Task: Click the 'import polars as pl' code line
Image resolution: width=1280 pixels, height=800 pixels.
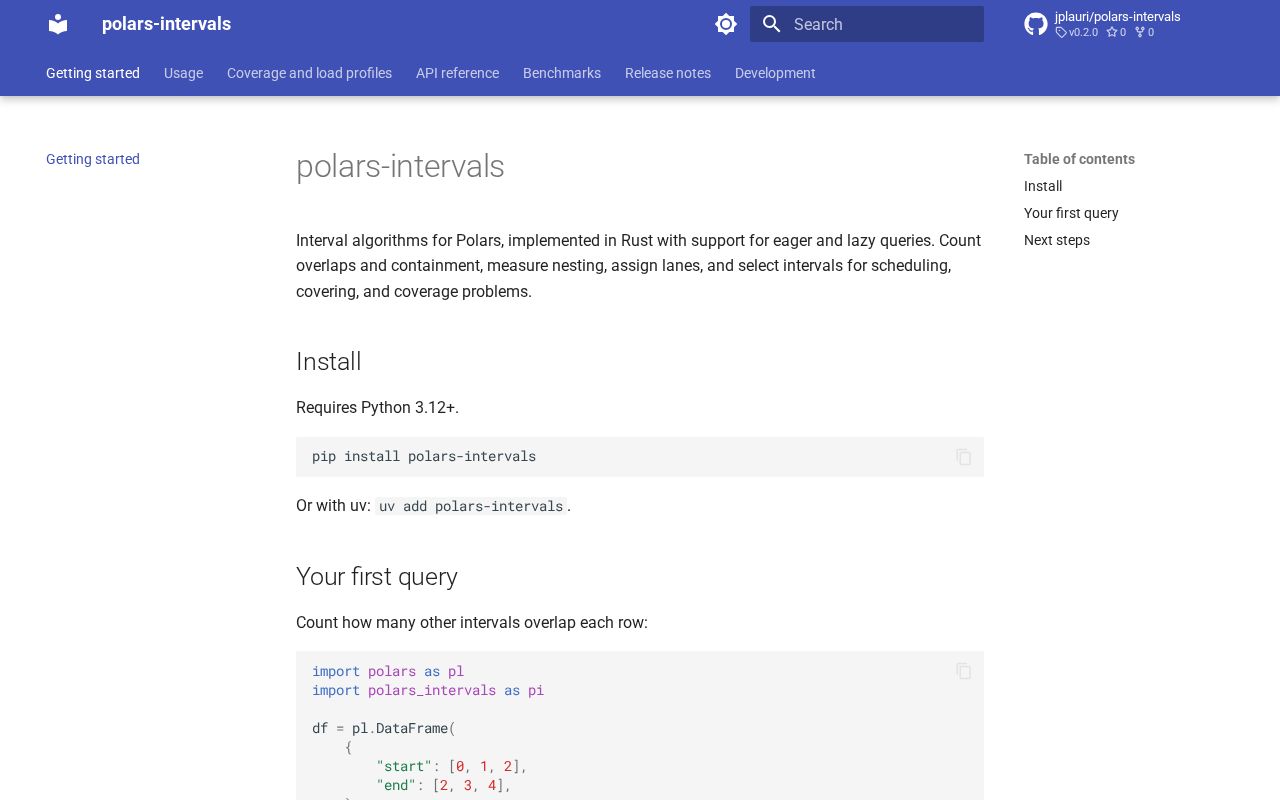Action: pos(388,671)
